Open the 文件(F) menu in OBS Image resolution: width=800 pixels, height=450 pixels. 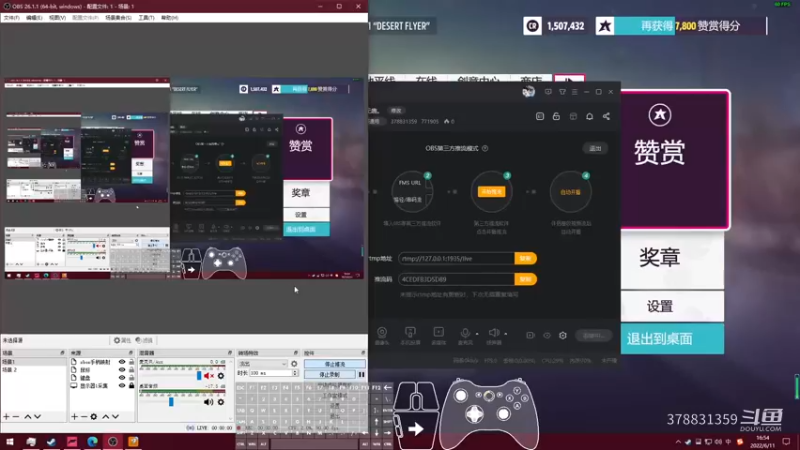point(11,18)
